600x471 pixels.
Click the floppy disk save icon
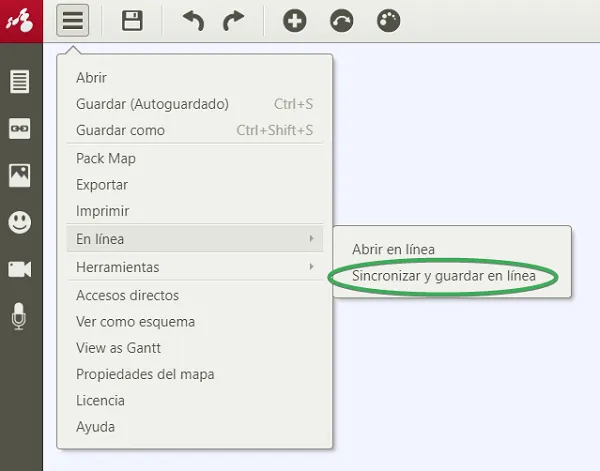tap(132, 21)
